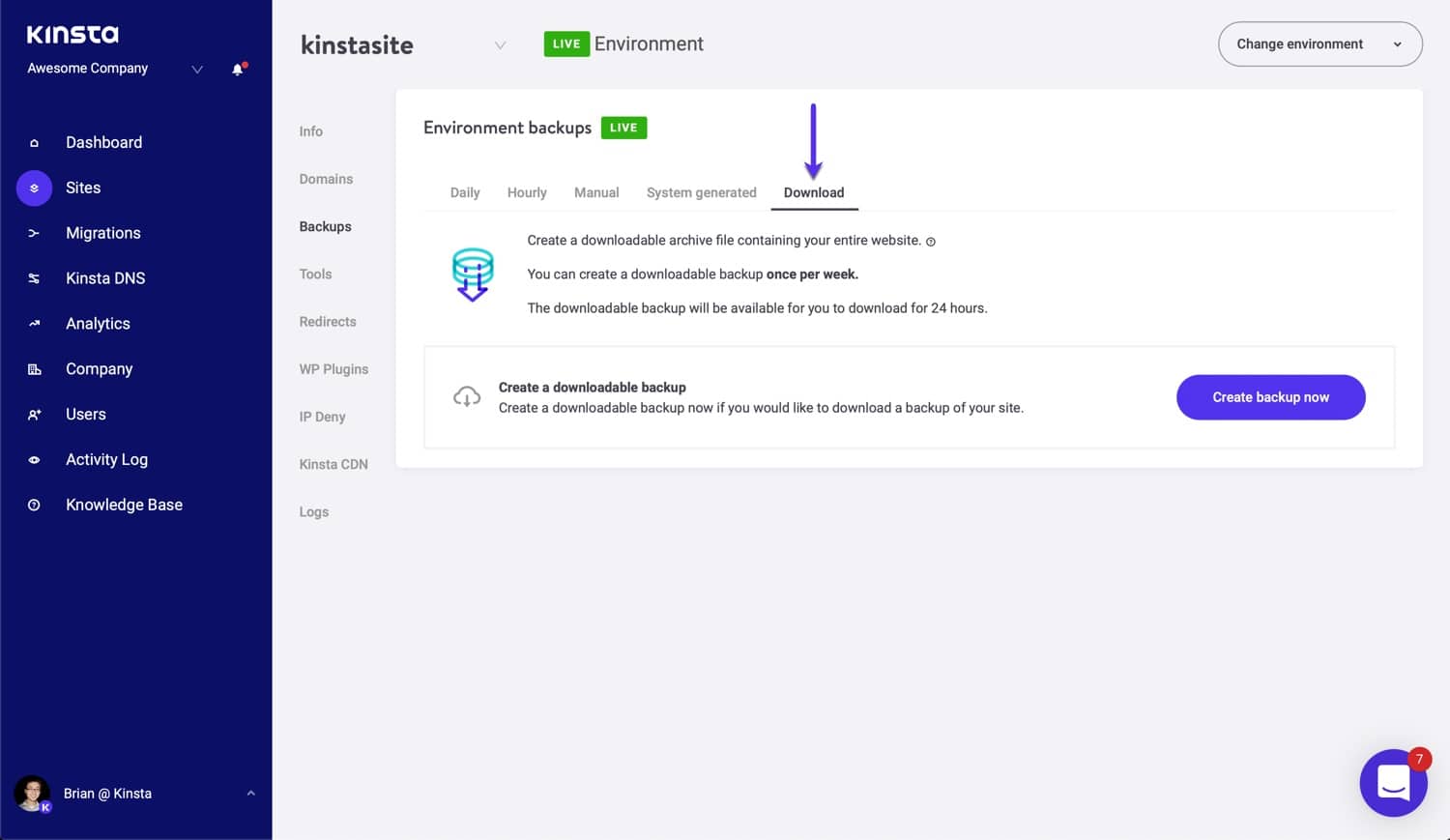The height and width of the screenshot is (840, 1450).
Task: Click the Analytics chart icon
Action: point(34,324)
